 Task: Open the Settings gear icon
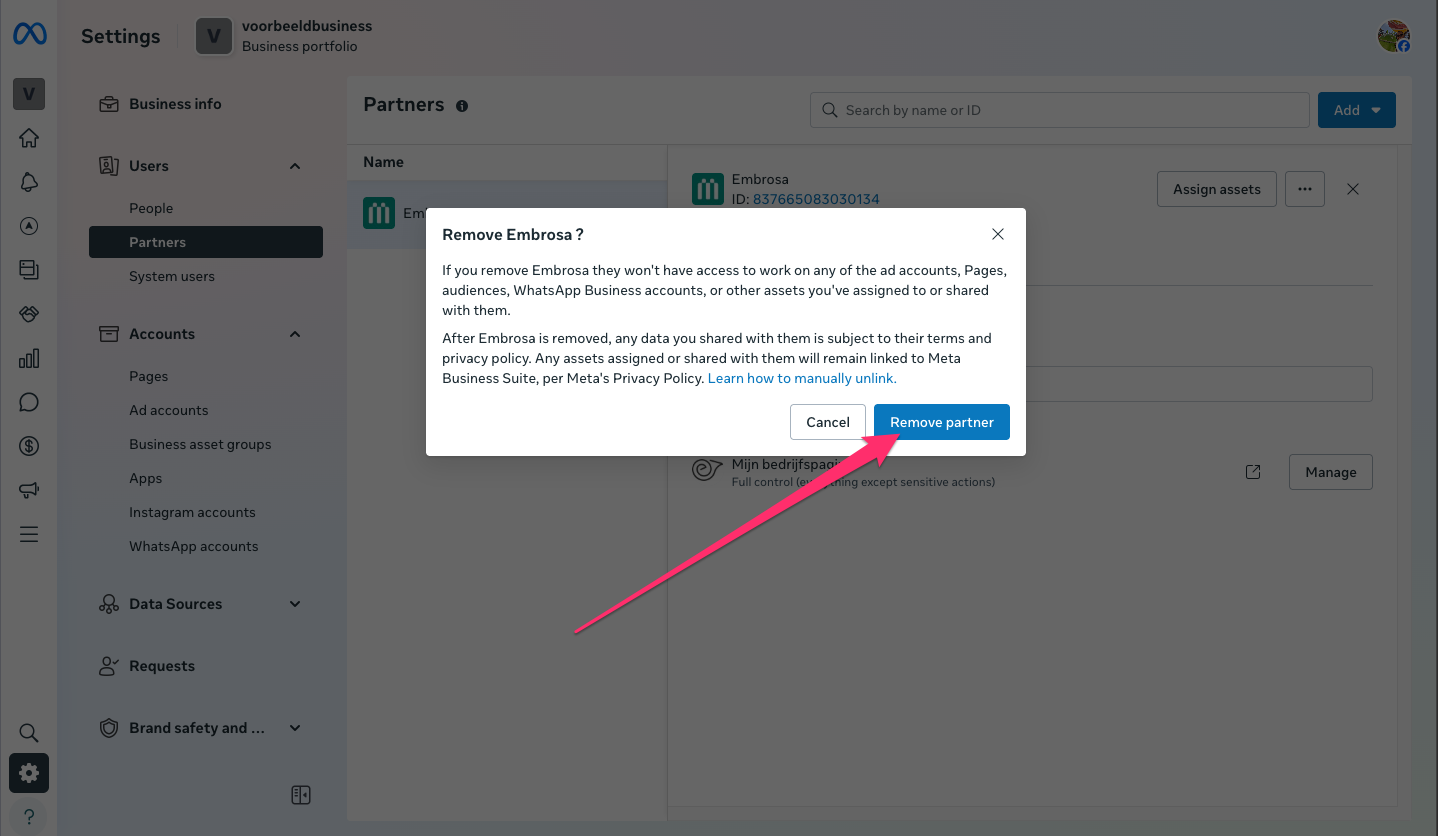(29, 773)
